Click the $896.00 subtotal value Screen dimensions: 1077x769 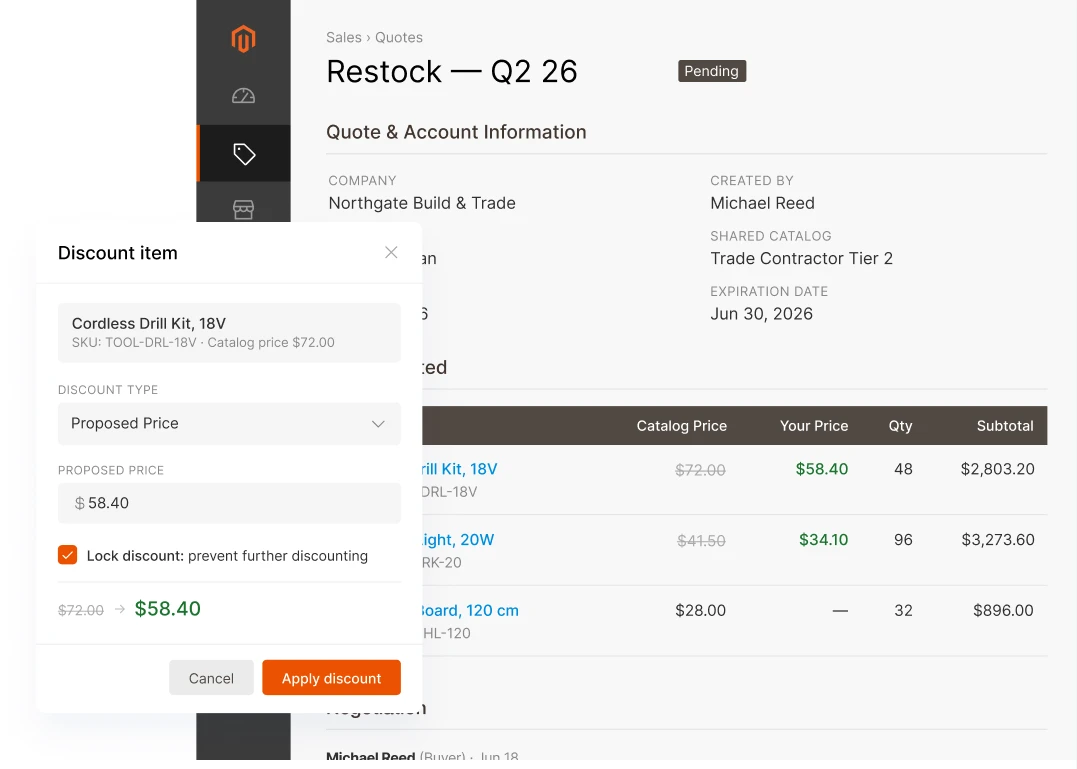[1003, 610]
